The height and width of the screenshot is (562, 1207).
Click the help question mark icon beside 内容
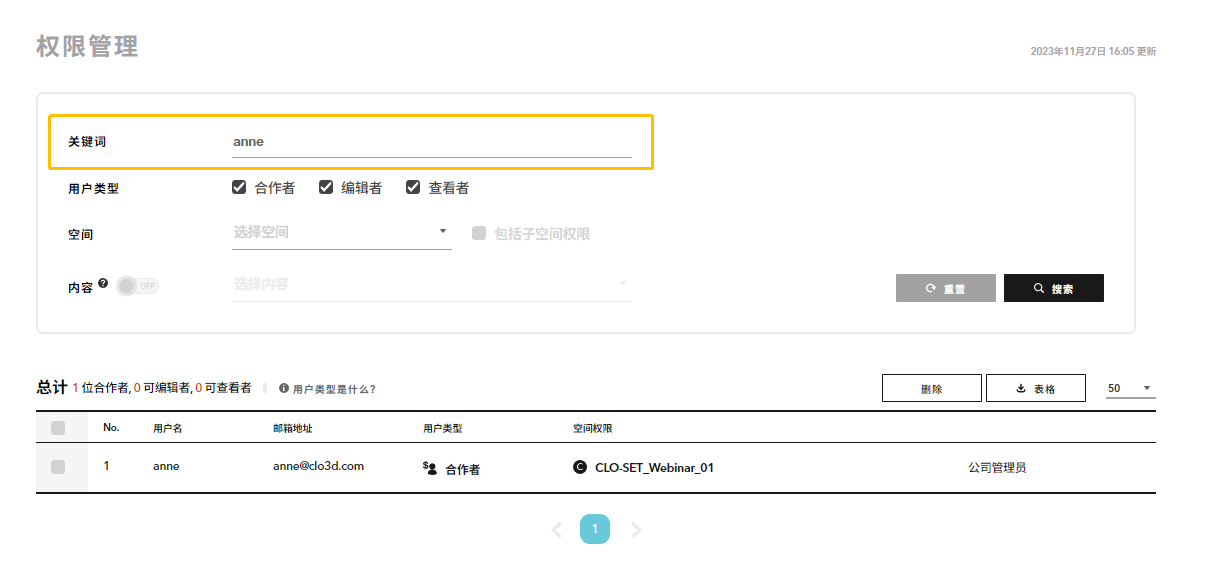coord(103,283)
